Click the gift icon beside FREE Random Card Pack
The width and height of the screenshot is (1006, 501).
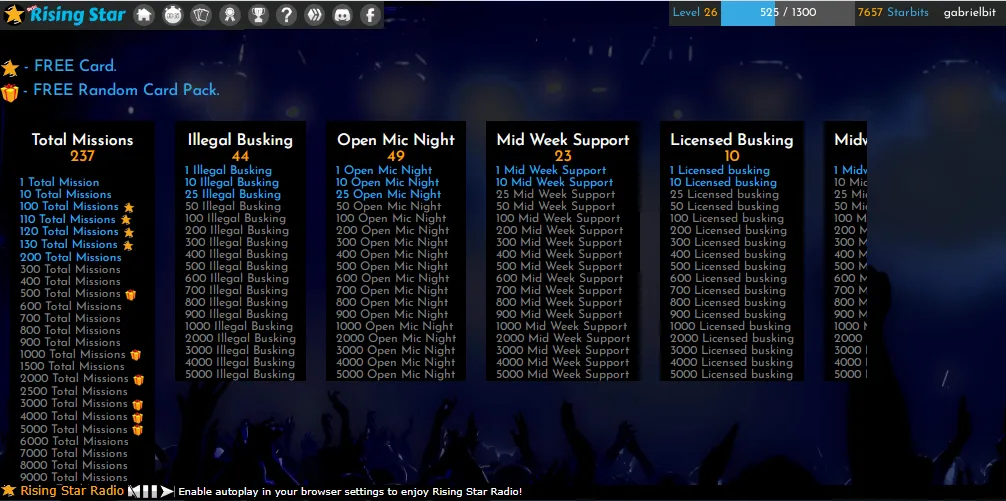tap(10, 92)
